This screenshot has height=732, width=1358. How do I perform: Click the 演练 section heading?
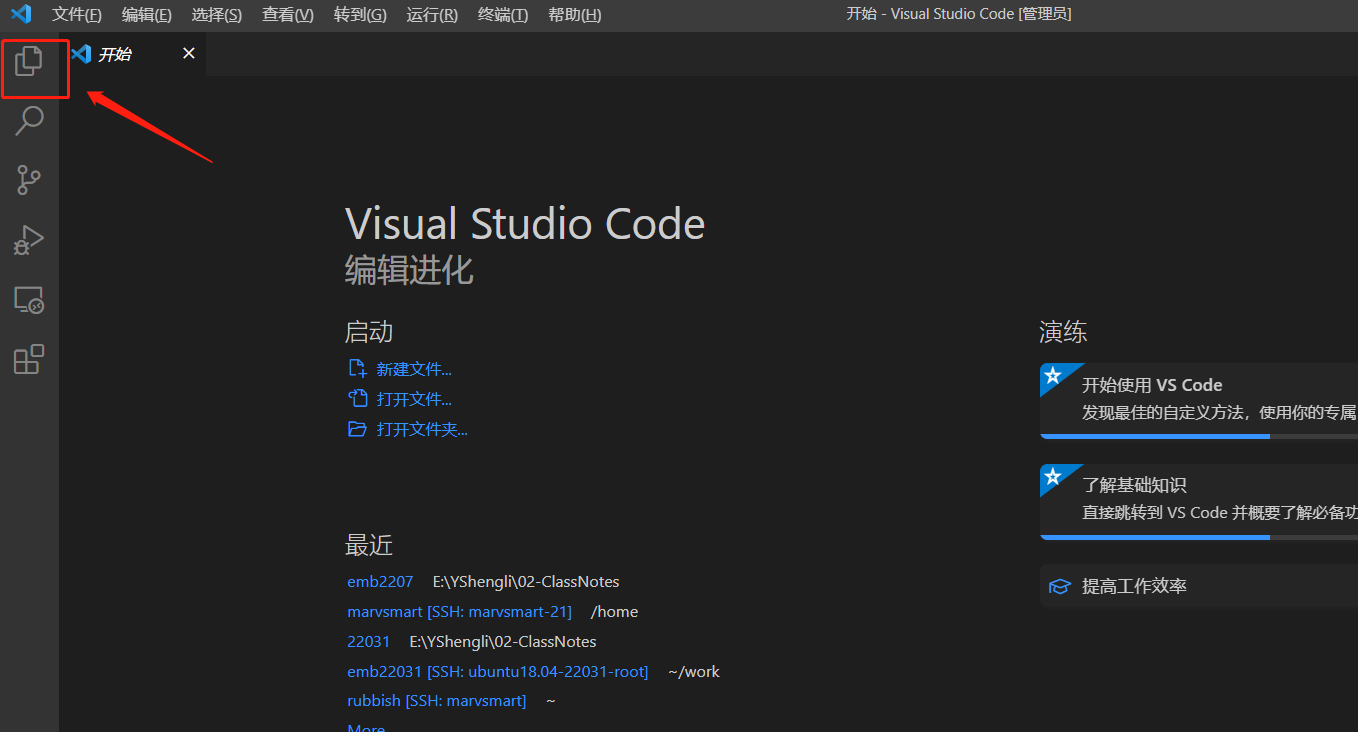[x=1063, y=332]
